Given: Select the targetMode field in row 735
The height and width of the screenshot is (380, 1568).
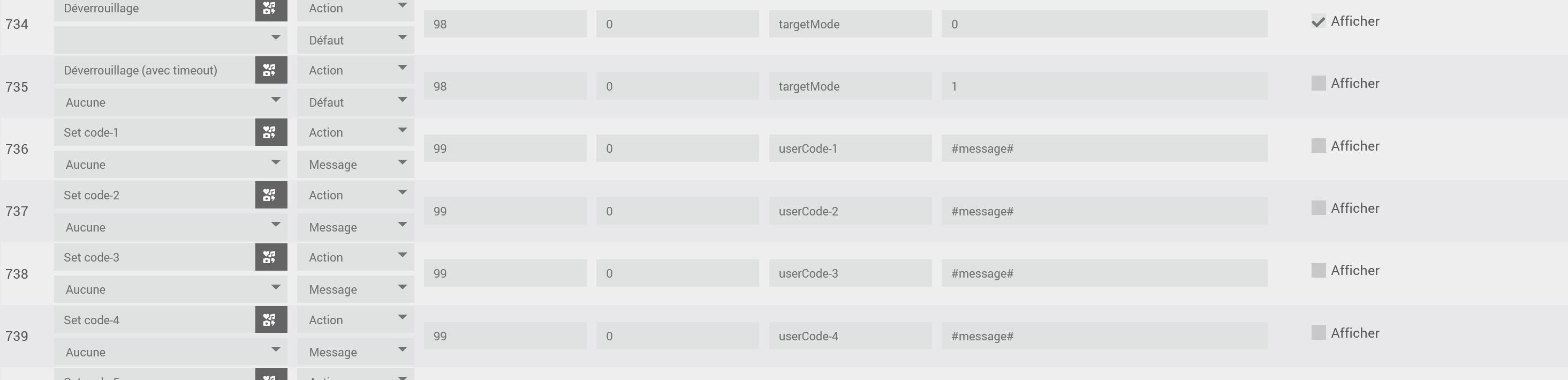Looking at the screenshot, I should [850, 86].
